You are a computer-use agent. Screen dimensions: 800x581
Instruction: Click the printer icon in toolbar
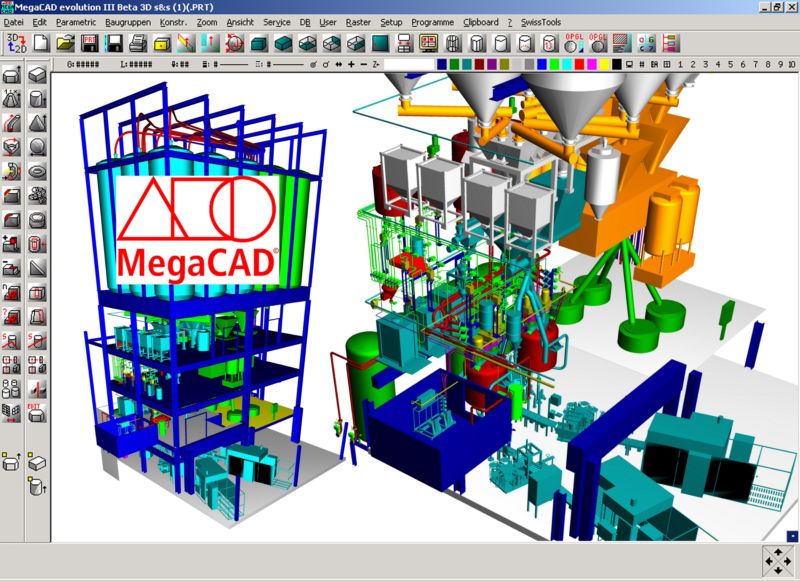(138, 42)
